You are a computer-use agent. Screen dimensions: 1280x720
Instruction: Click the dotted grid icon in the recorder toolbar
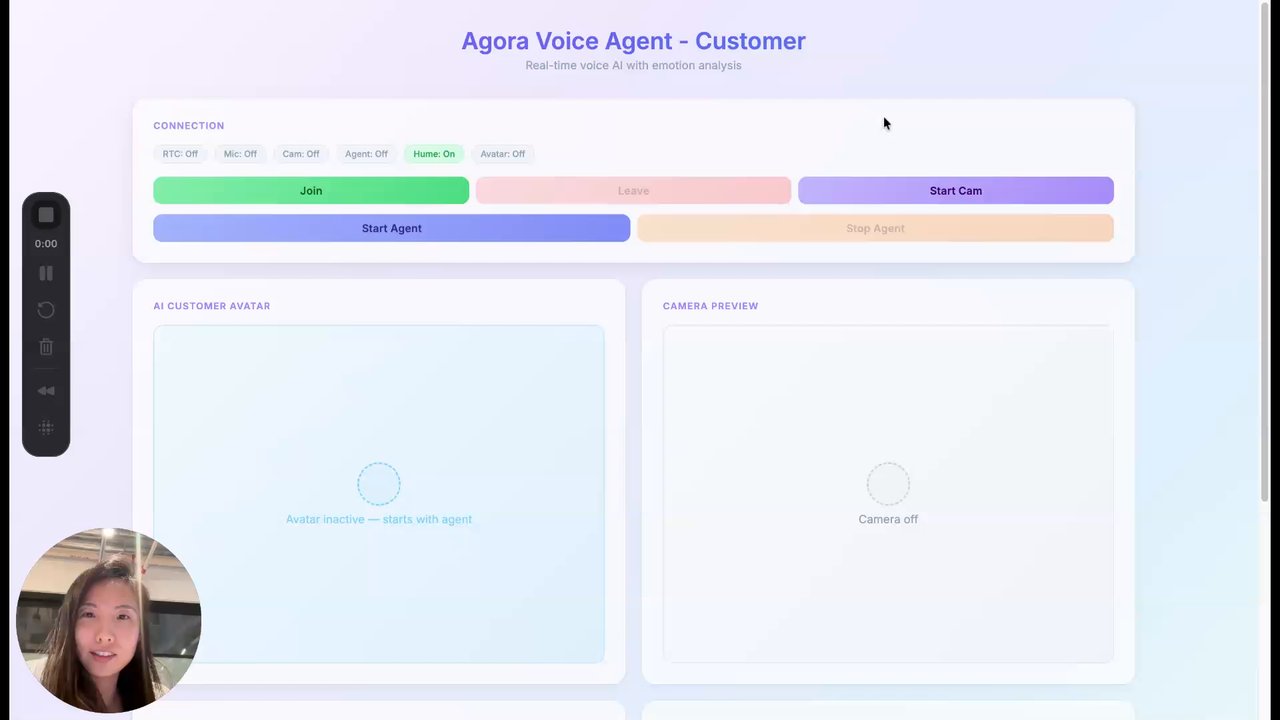[46, 427]
